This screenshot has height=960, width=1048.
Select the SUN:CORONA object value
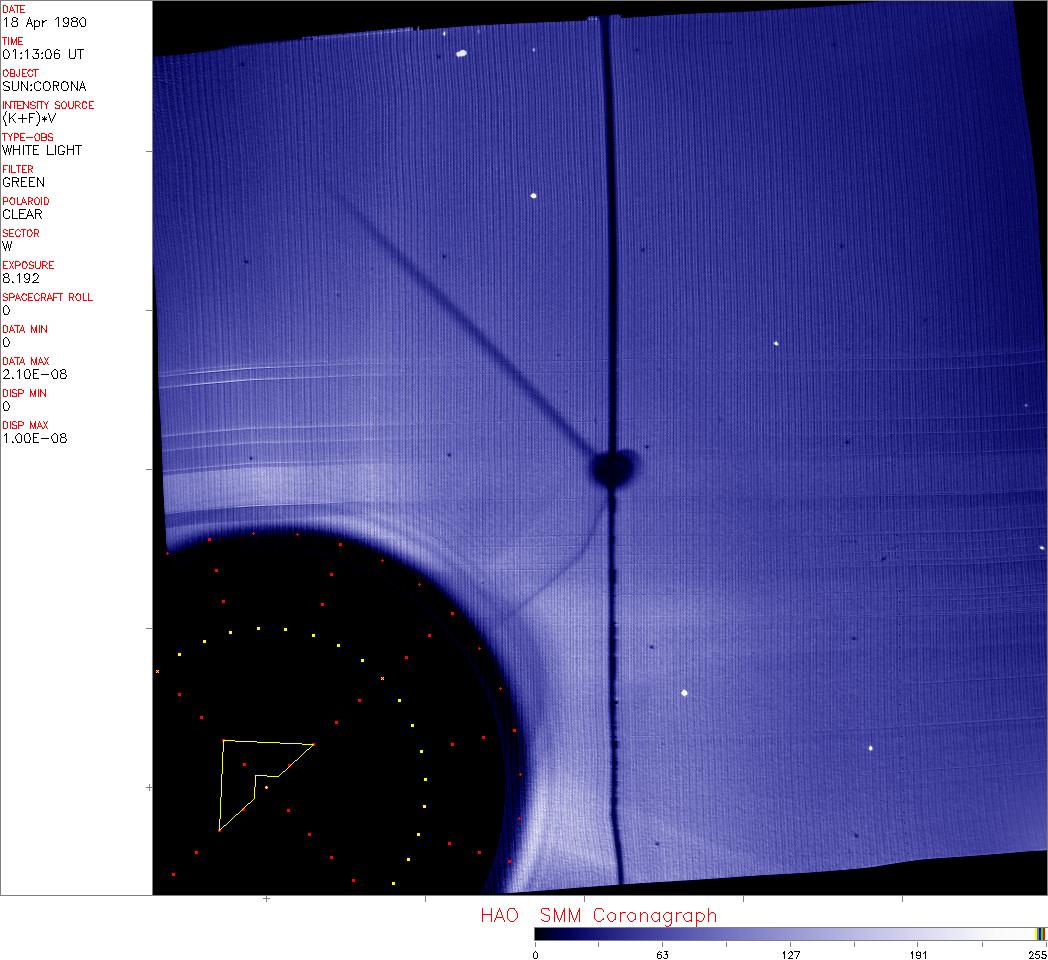[44, 86]
